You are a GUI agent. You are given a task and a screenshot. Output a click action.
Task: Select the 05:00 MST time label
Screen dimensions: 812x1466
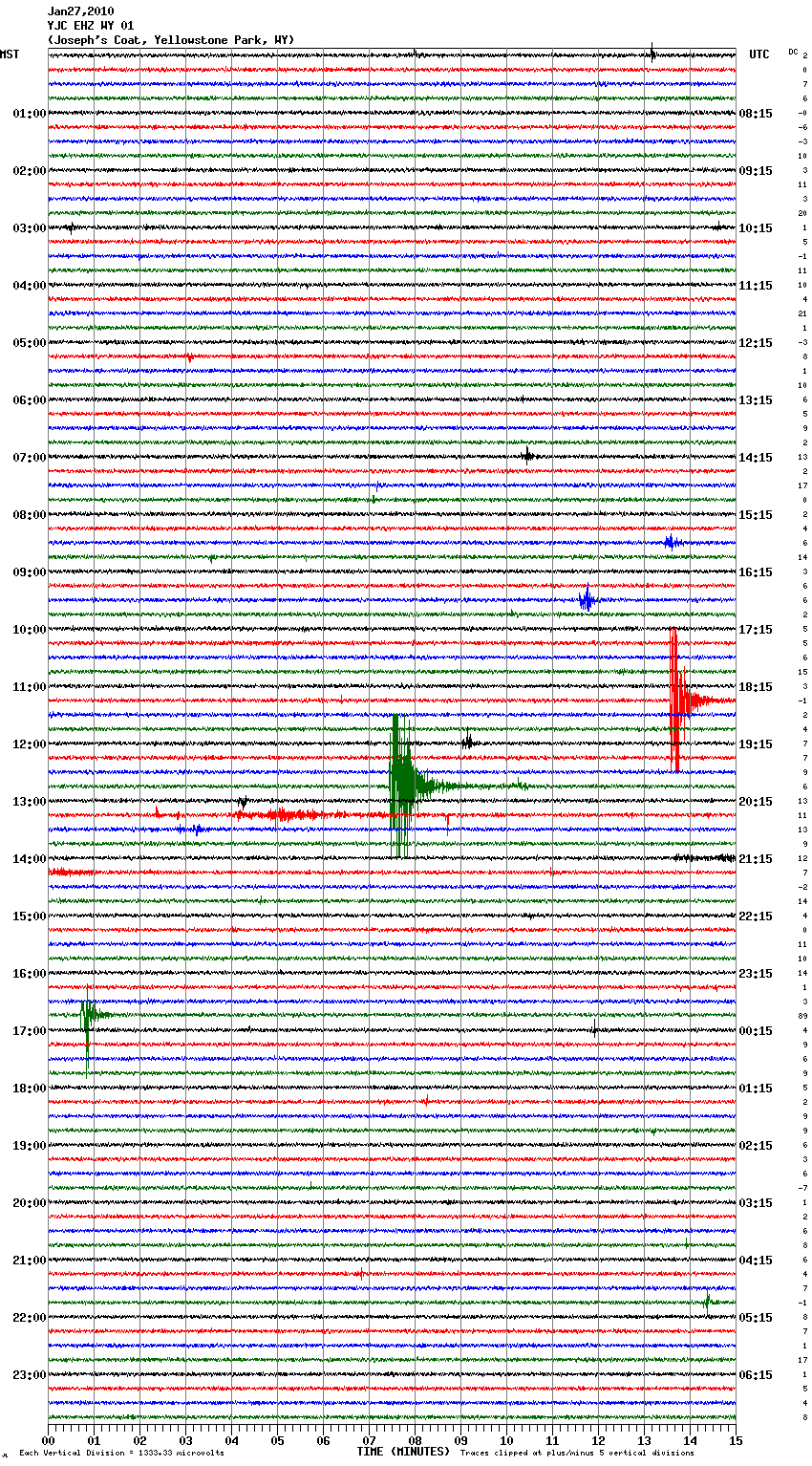[29, 343]
